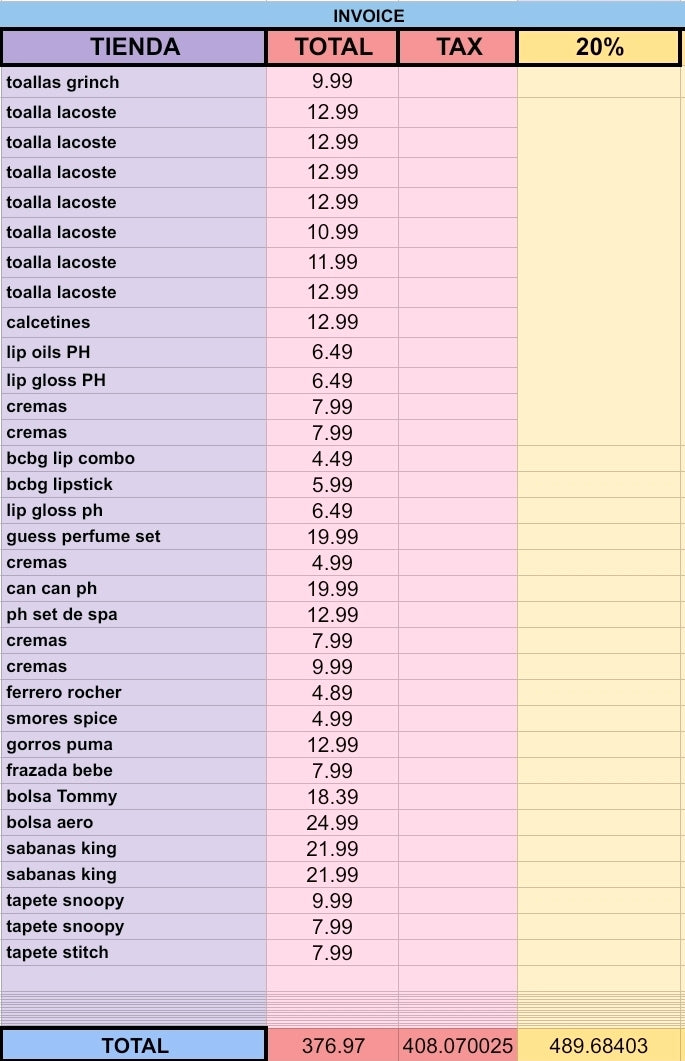Select the INVOICE title cell

[x=368, y=15]
